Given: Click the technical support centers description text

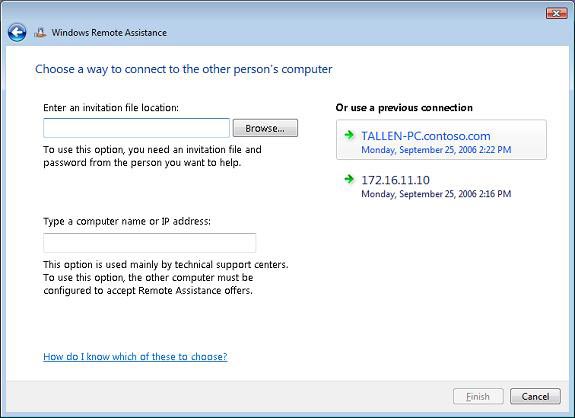Looking at the screenshot, I should tap(166, 278).
